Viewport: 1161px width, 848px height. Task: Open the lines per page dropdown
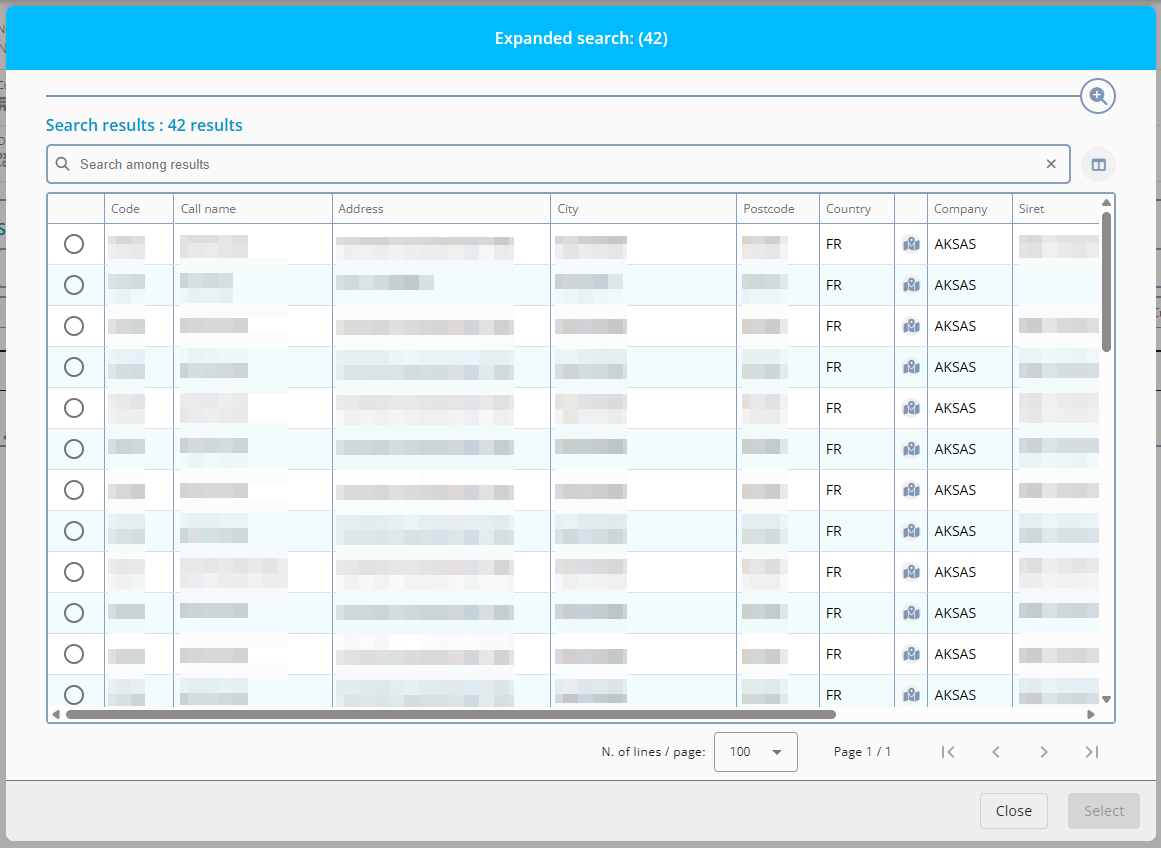click(755, 752)
